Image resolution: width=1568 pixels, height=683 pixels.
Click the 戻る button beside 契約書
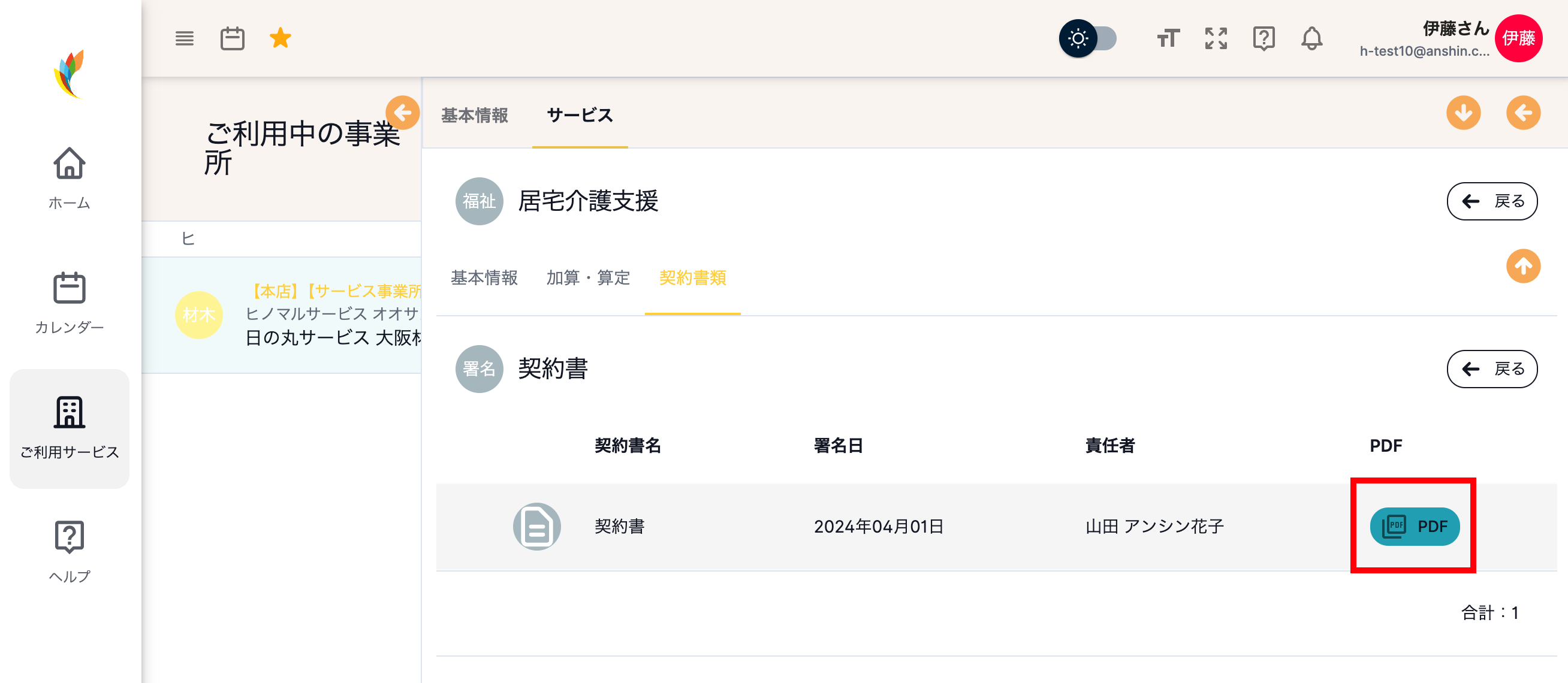[x=1491, y=368]
